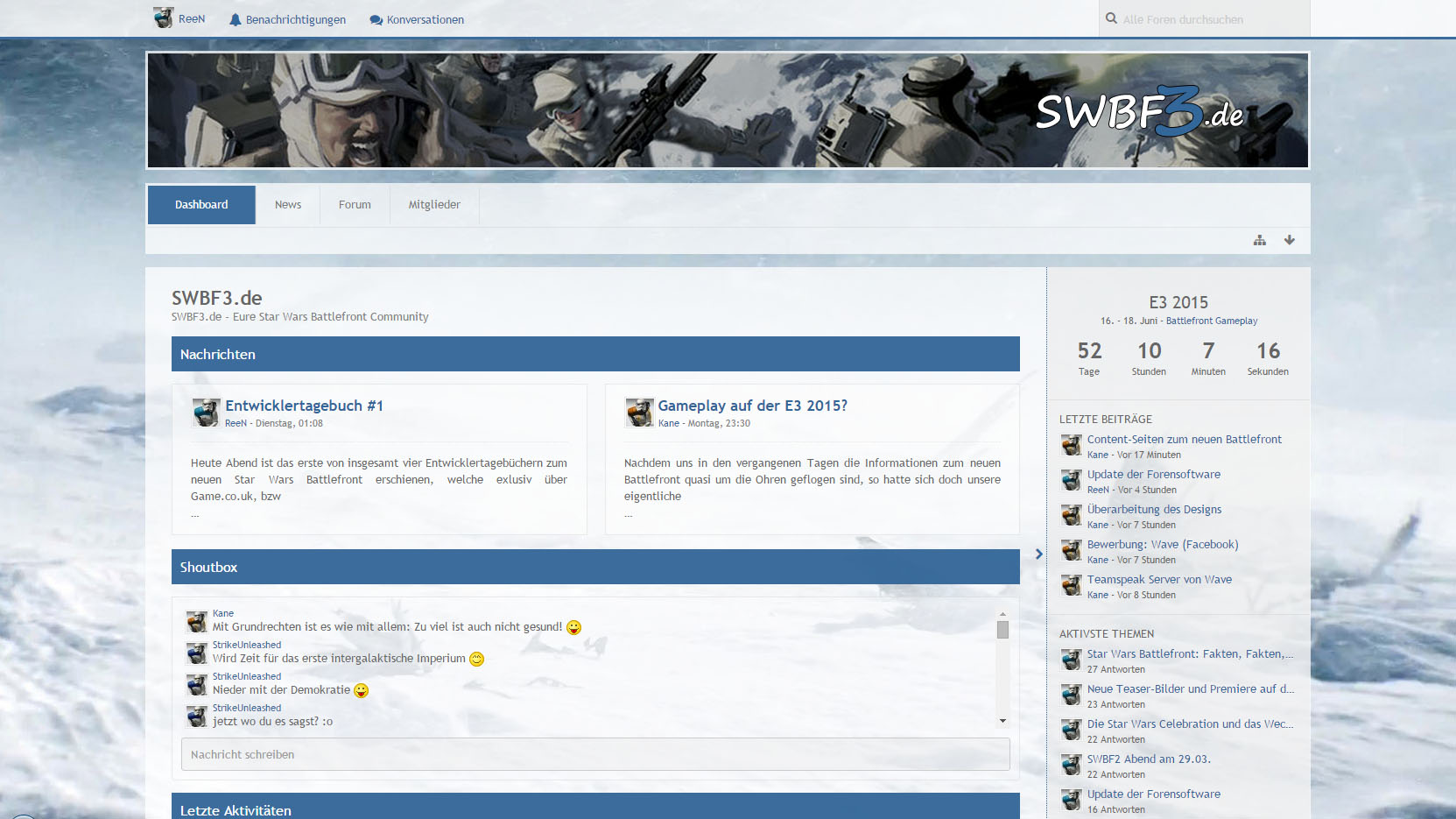This screenshot has width=1456, height=819.
Task: Open Content-Seiten zum neuen Battlefront post
Action: [1184, 439]
